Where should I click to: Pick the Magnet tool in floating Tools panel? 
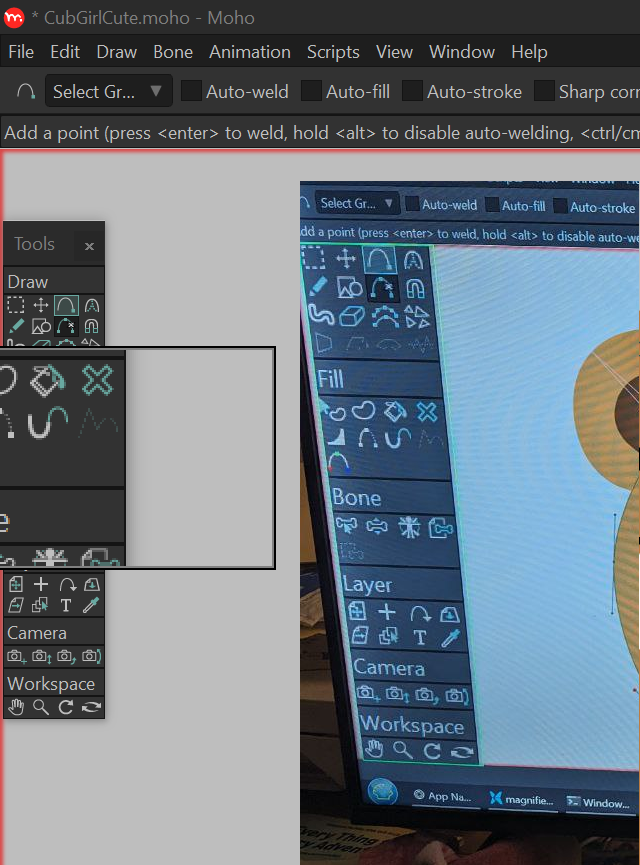[92, 326]
